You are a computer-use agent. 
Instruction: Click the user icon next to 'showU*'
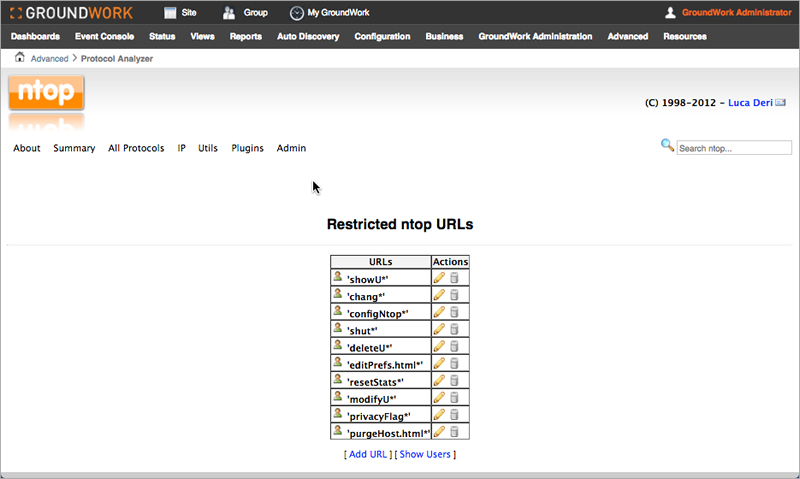click(x=338, y=276)
